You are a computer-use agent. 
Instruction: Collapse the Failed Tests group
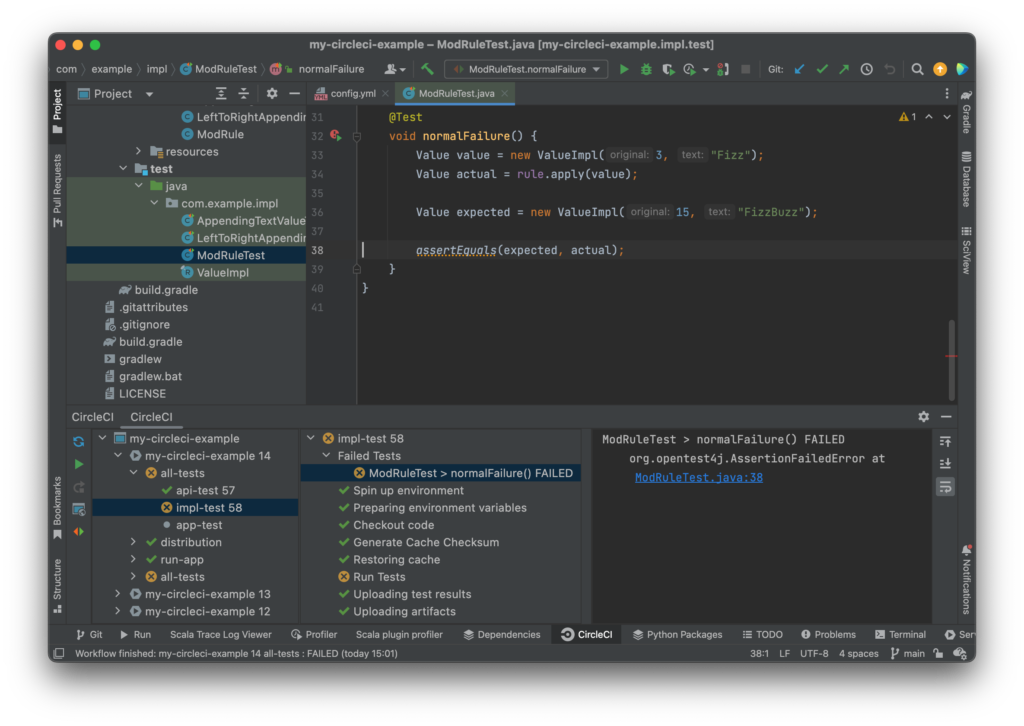point(327,456)
